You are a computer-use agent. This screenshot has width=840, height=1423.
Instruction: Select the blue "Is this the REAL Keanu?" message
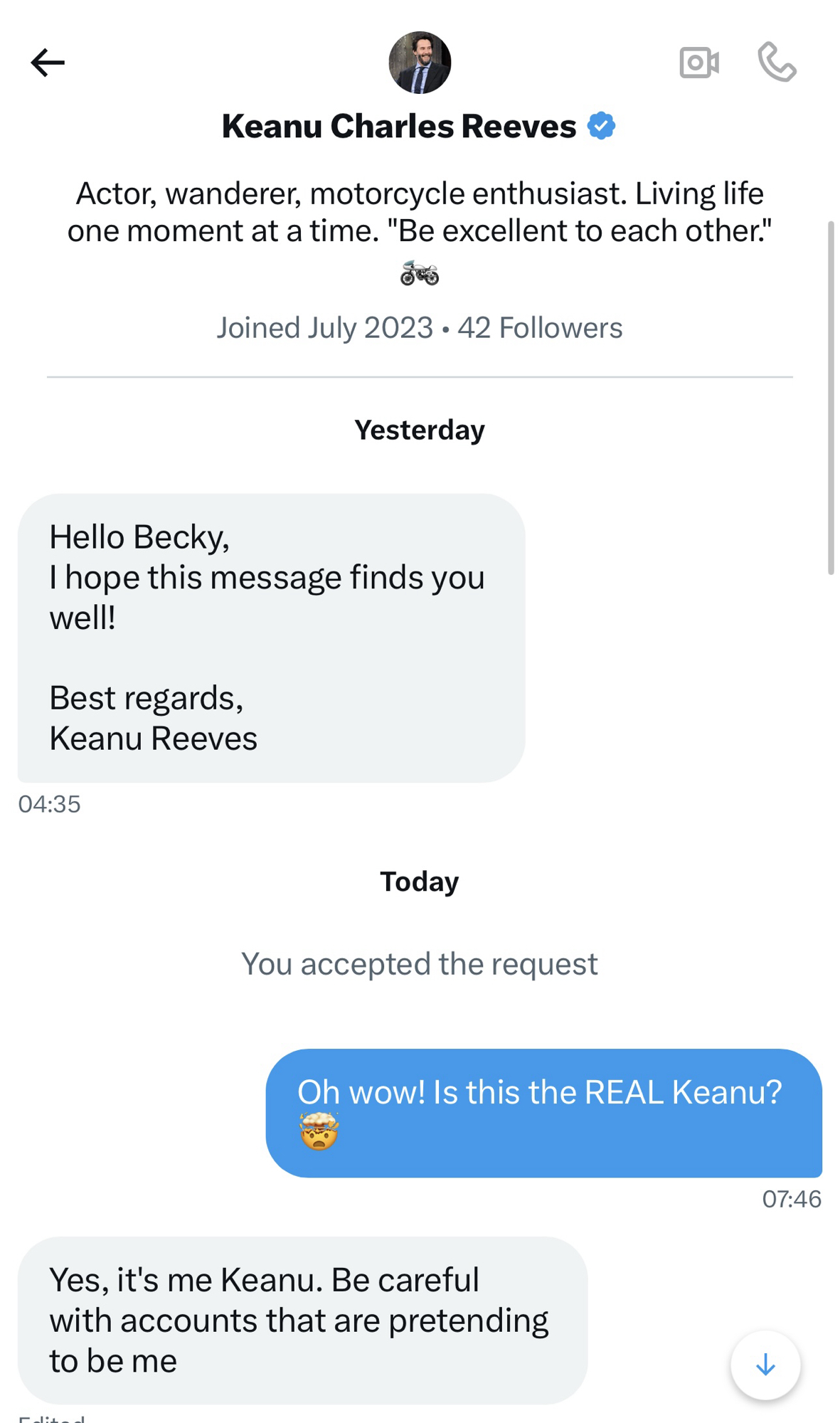pos(543,1112)
